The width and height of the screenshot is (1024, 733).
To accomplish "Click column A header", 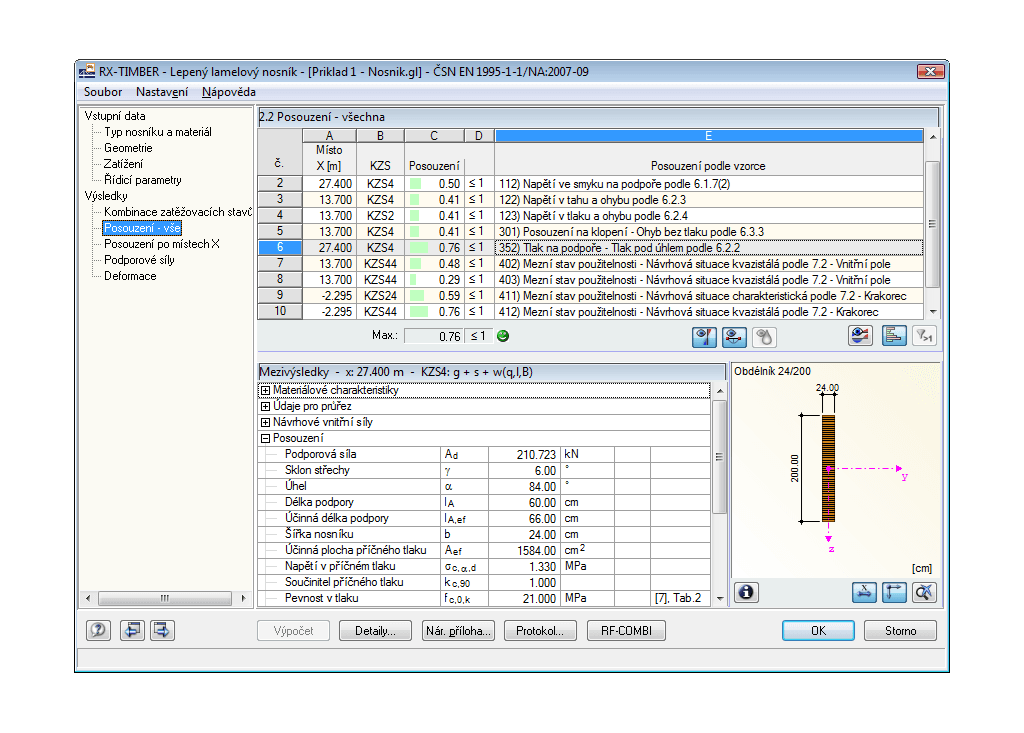I will (329, 136).
